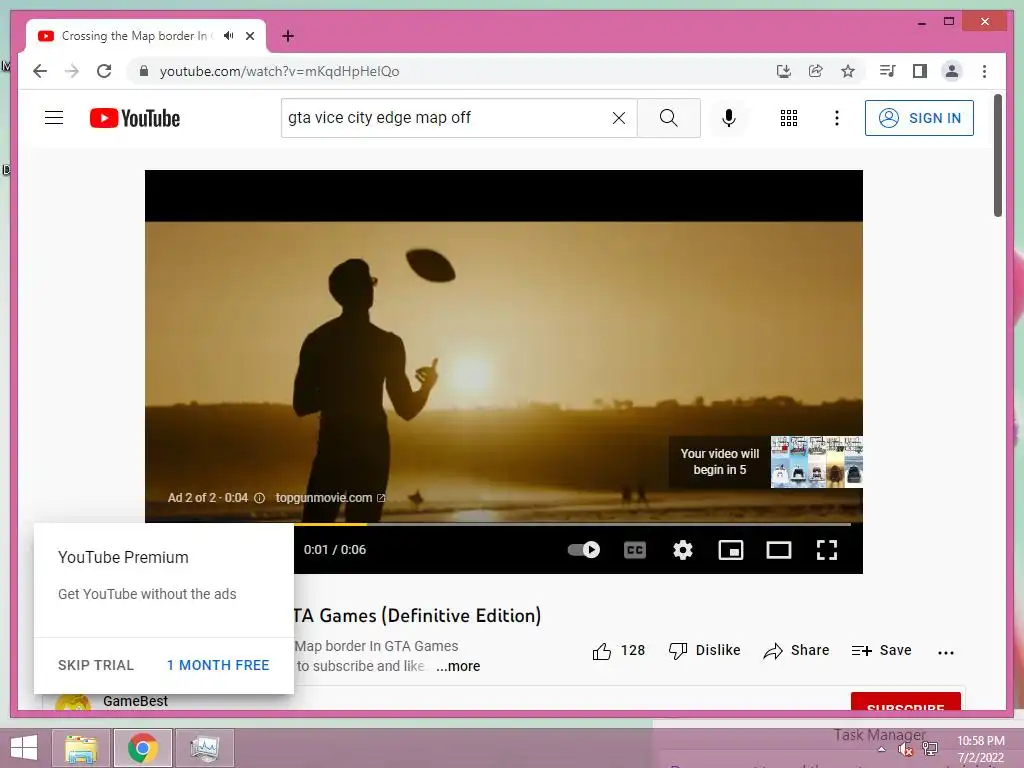
Task: Open Chrome's three-dot menu
Action: coord(984,71)
